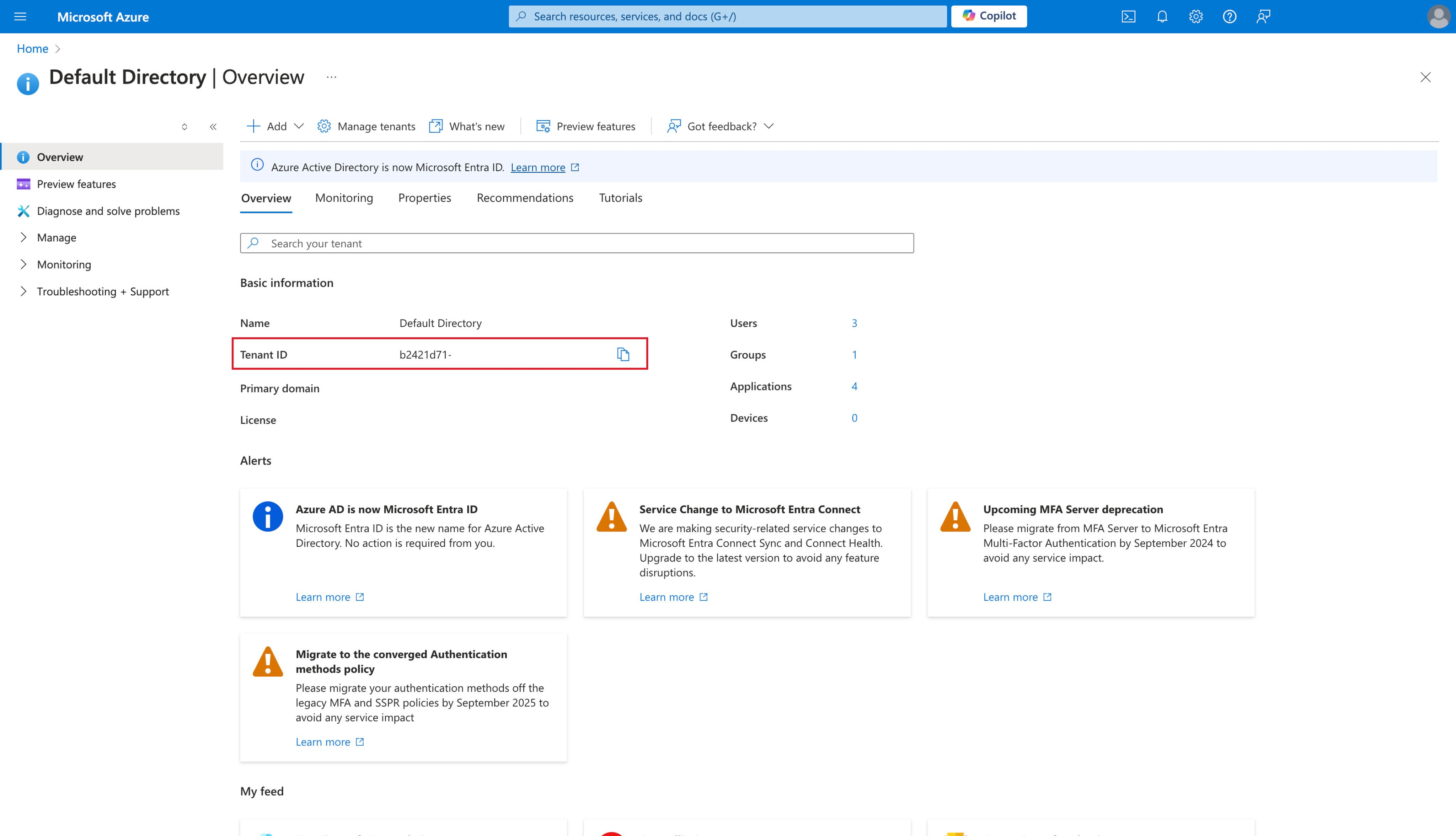Open the Got feedback? dropdown
1456x836 pixels.
tap(721, 126)
